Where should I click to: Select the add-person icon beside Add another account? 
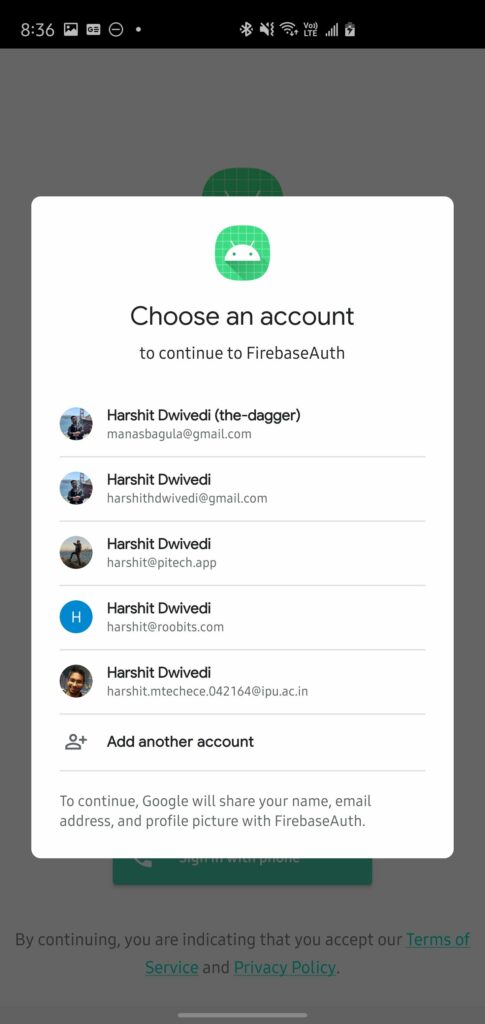coord(76,742)
